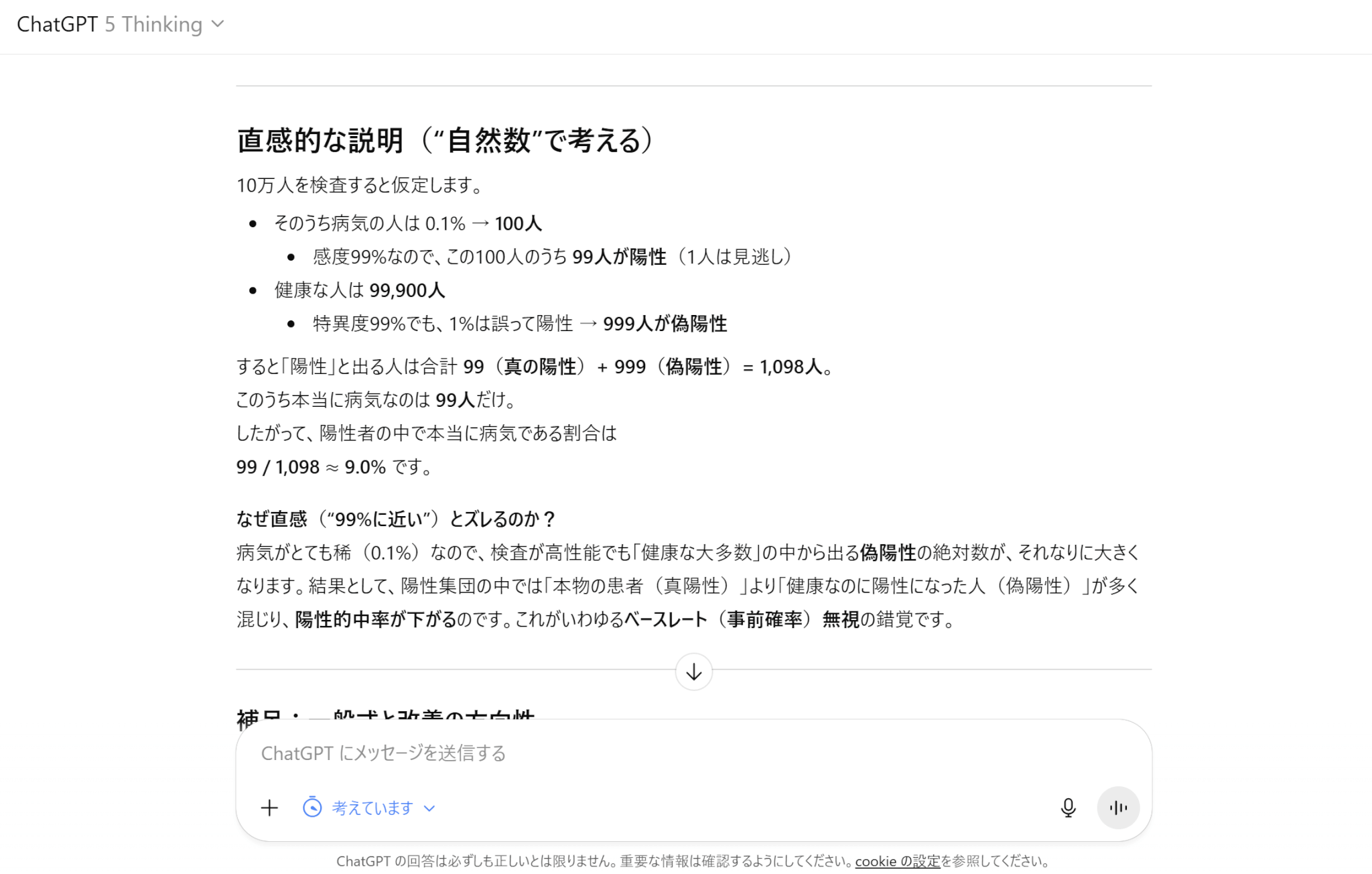Focus the ChatGPT message input field
This screenshot has width=1372, height=874.
pos(603,753)
